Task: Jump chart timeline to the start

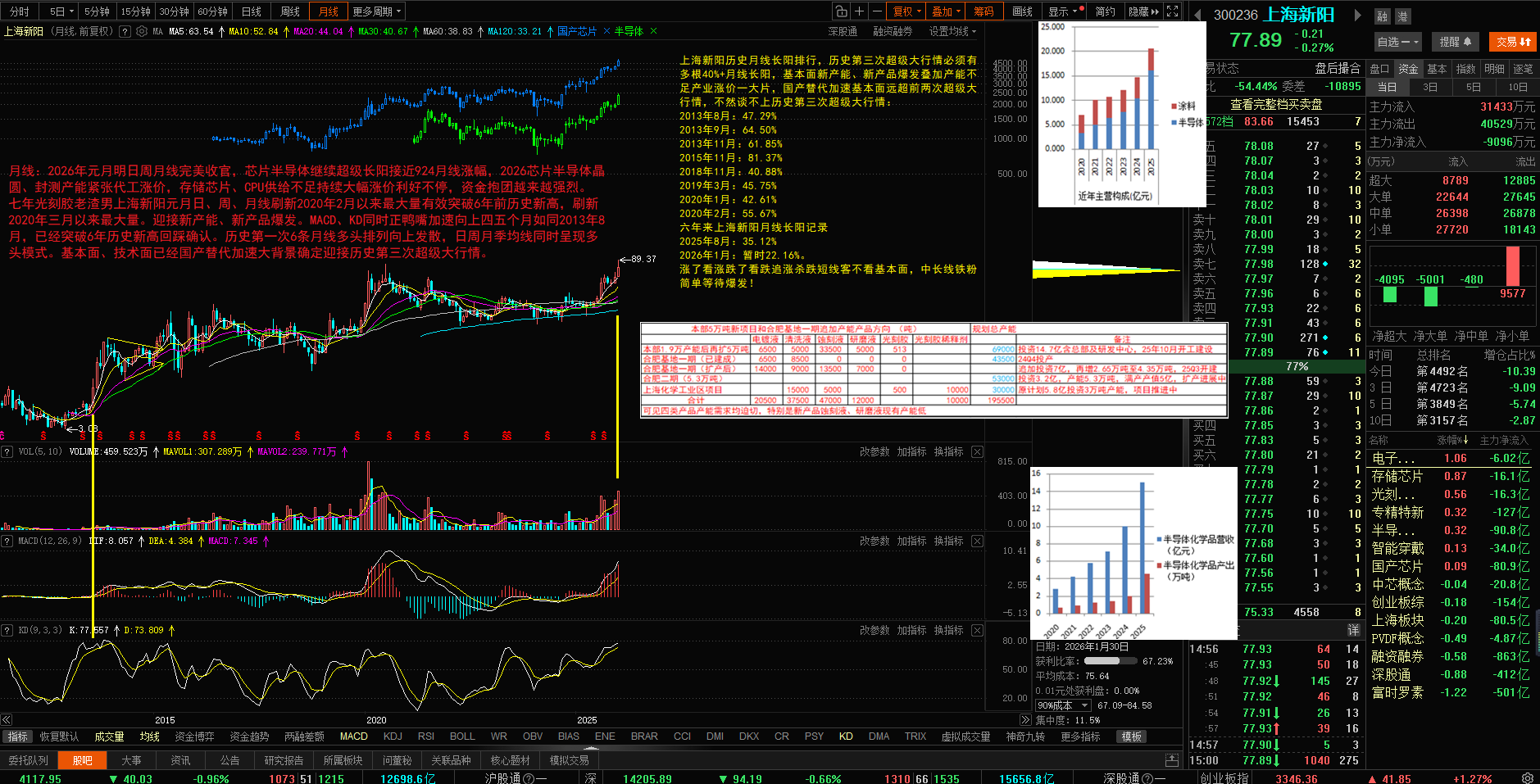Action: 7,720
